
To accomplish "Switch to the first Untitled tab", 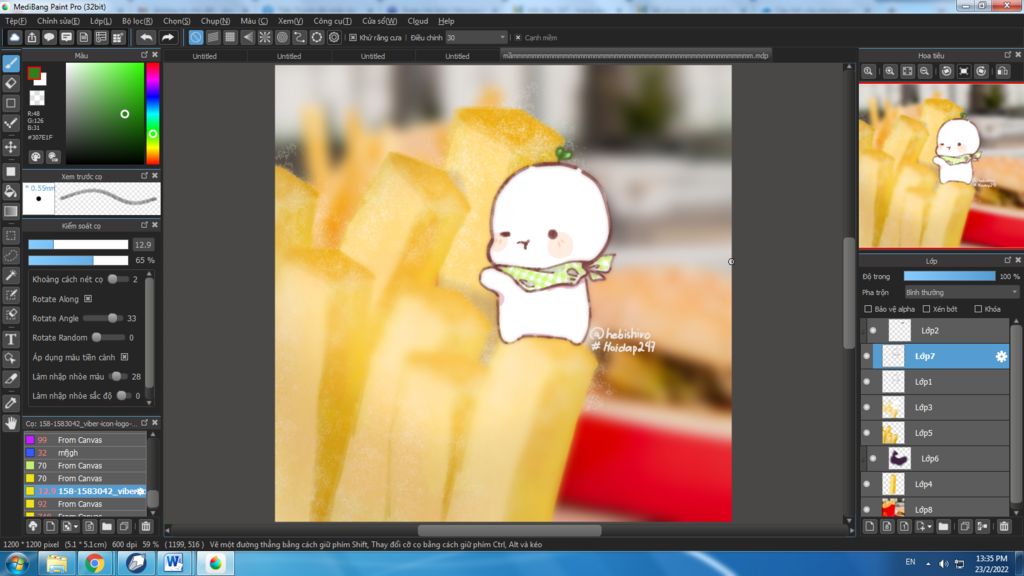I will click(x=204, y=56).
